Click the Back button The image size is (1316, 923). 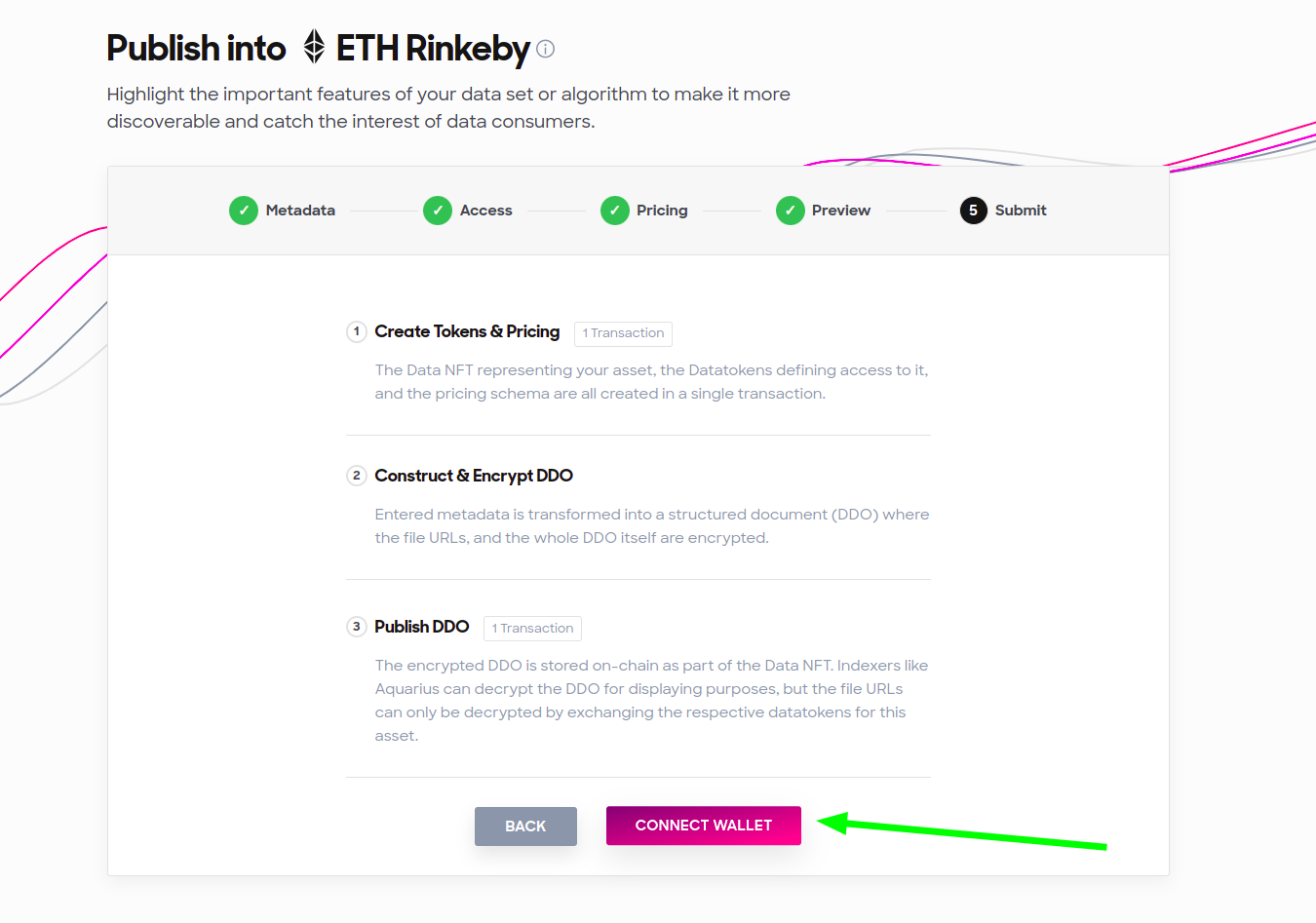pyautogui.click(x=525, y=826)
